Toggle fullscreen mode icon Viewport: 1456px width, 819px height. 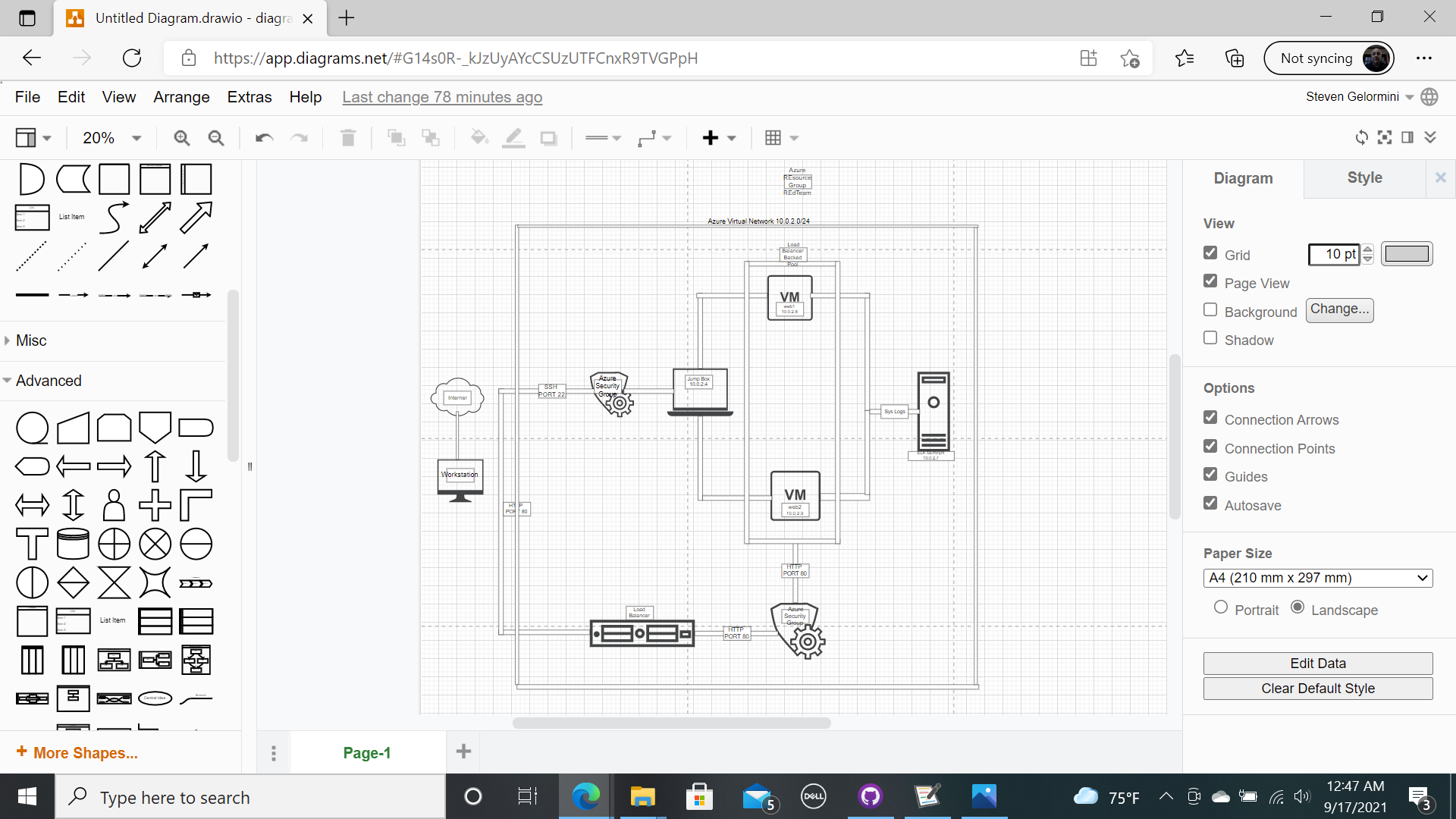(x=1385, y=137)
